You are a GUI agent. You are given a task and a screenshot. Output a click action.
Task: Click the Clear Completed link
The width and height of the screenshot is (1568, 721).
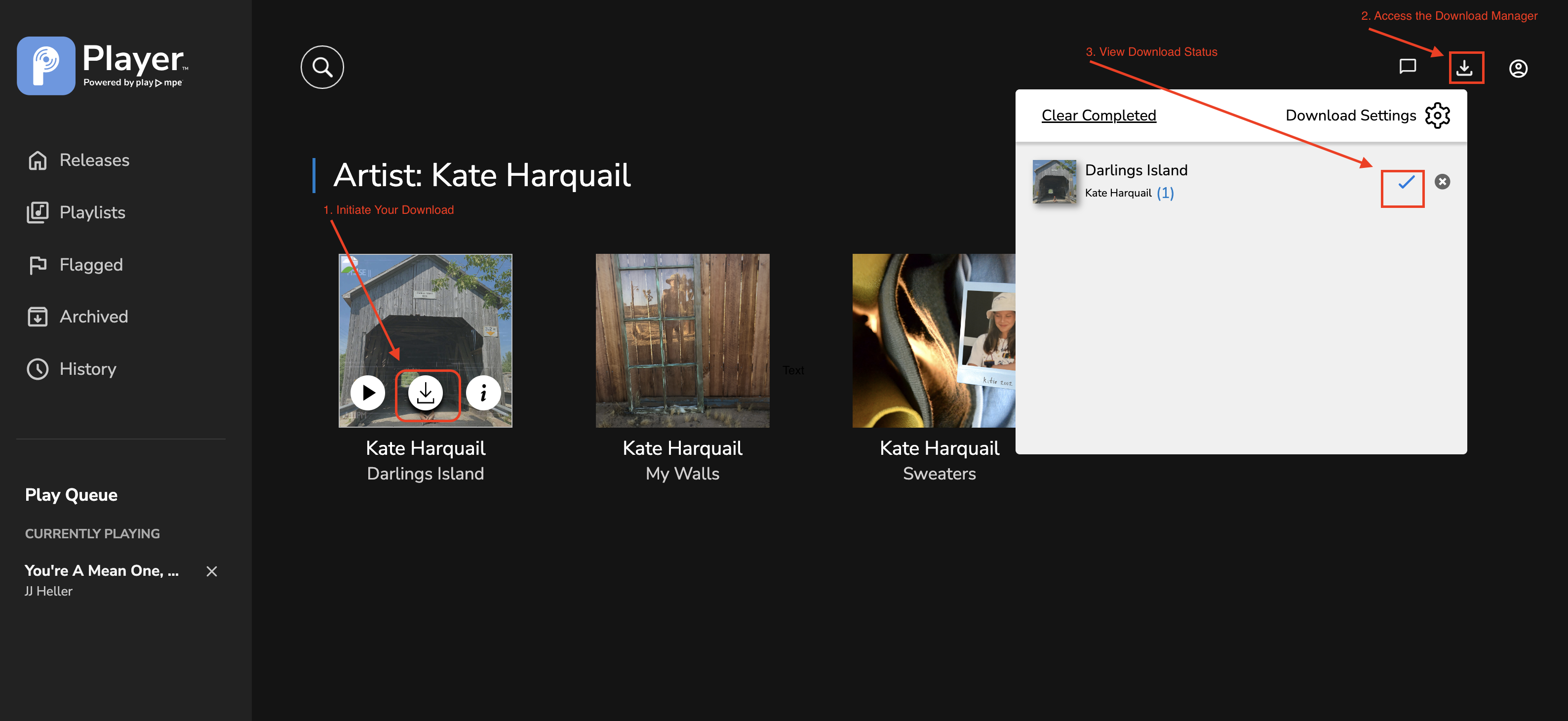click(x=1098, y=115)
